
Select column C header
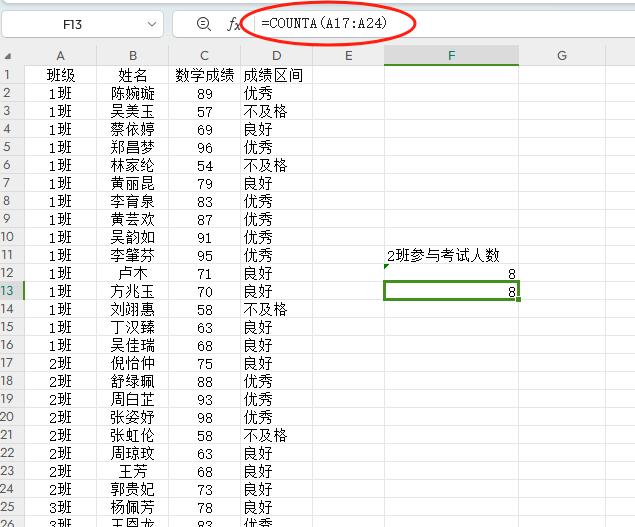click(x=205, y=55)
